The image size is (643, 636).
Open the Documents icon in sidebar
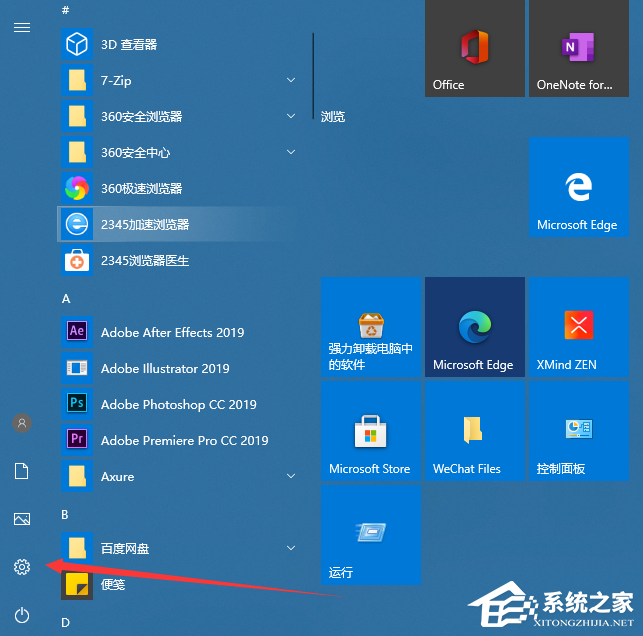click(x=22, y=471)
